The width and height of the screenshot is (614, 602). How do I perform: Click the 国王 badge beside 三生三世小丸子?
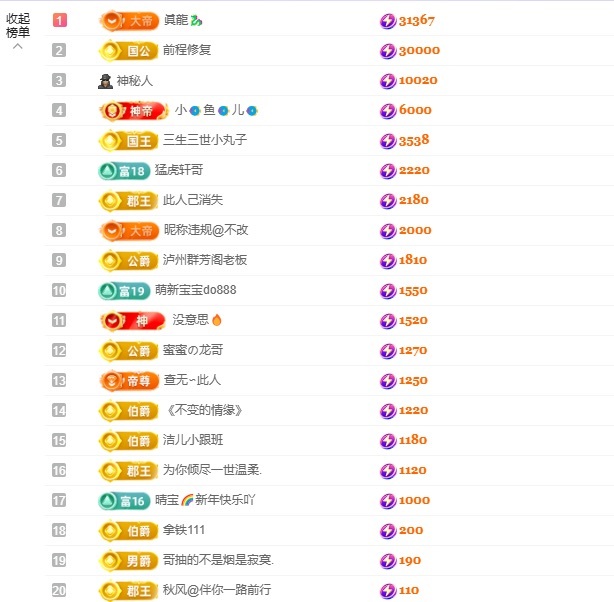tap(128, 141)
